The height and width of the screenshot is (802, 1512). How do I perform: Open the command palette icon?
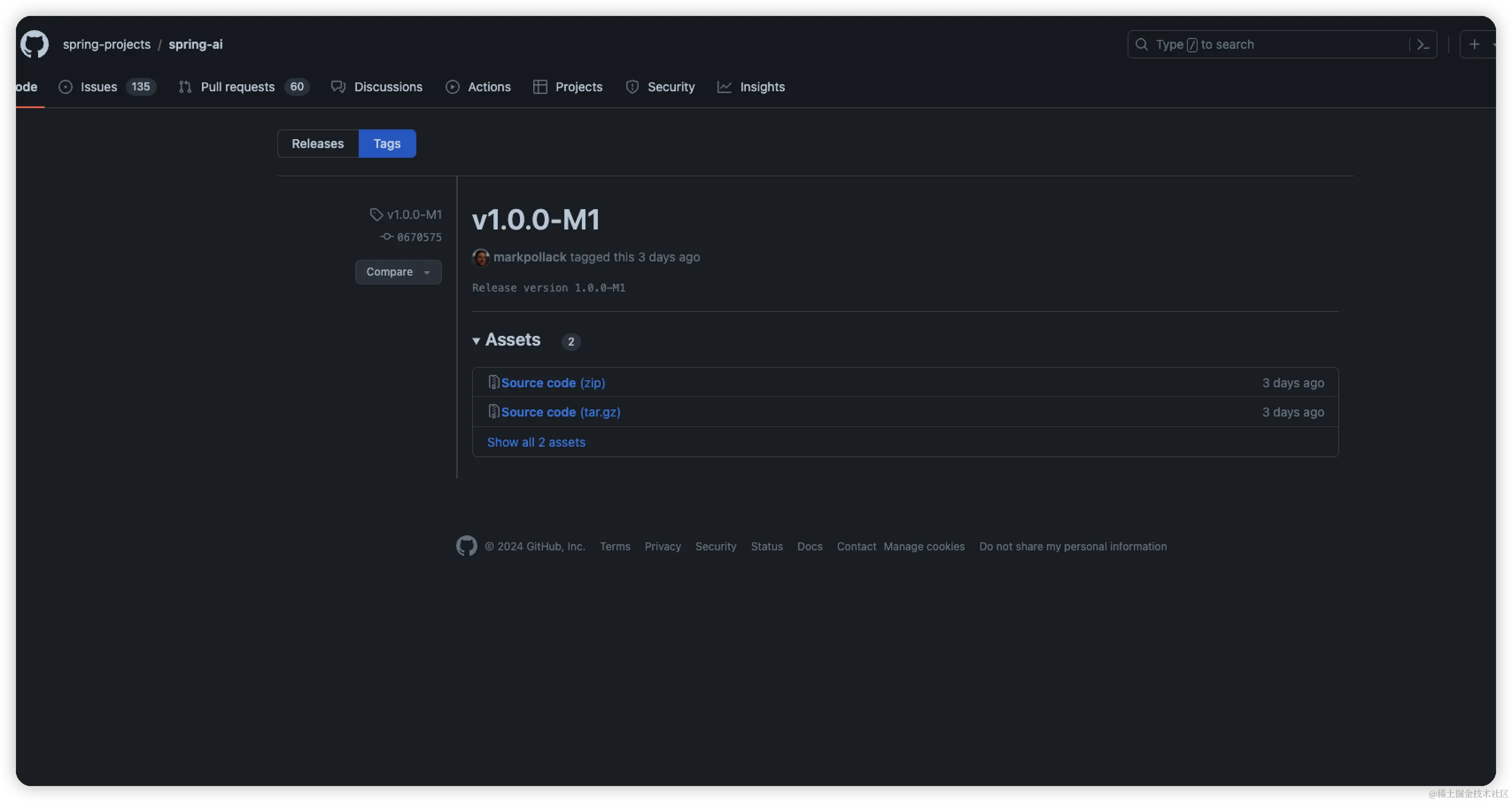1423,44
